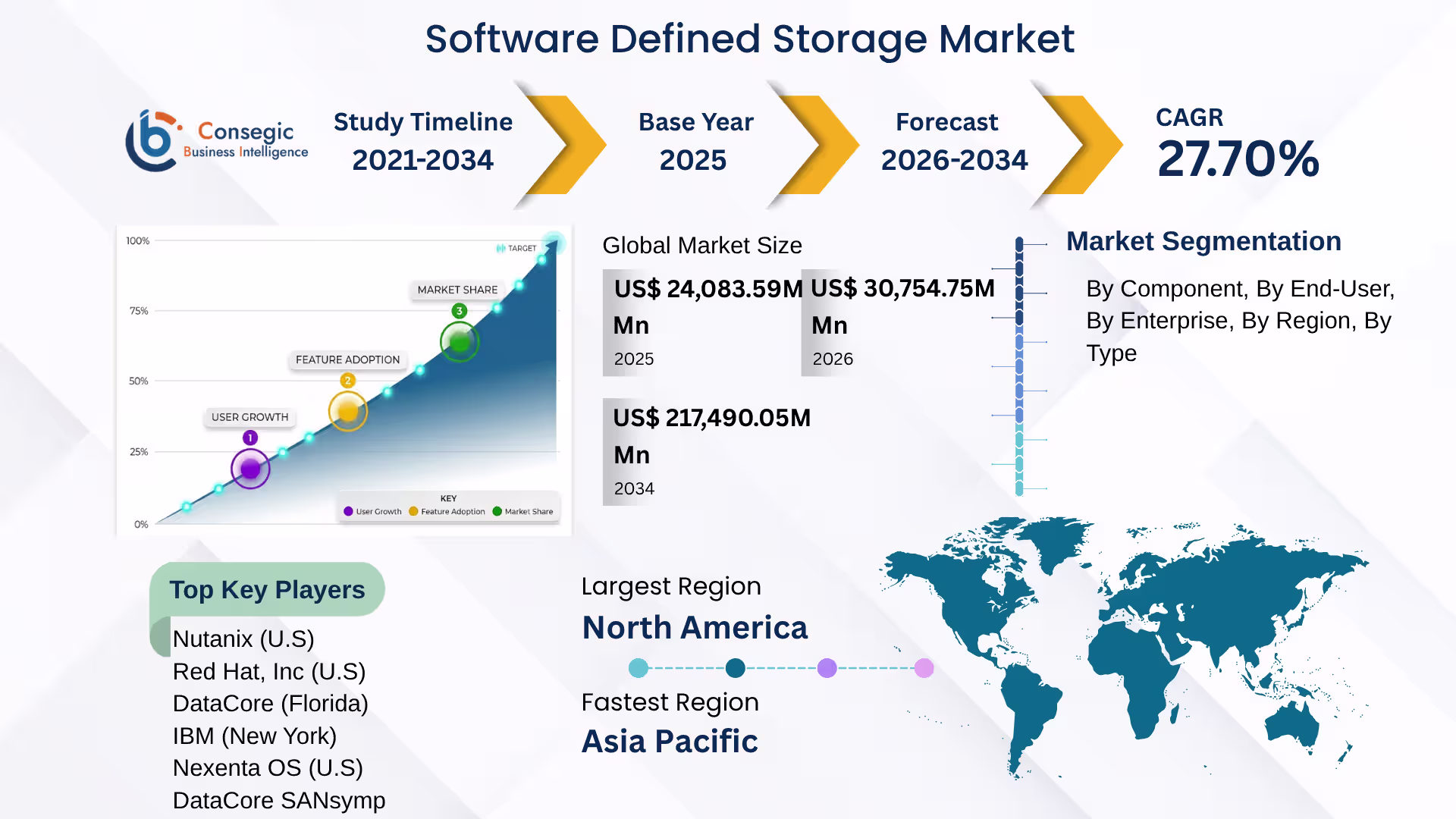The height and width of the screenshot is (819, 1456).
Task: Click DataCore SANsymp entry
Action: point(279,801)
